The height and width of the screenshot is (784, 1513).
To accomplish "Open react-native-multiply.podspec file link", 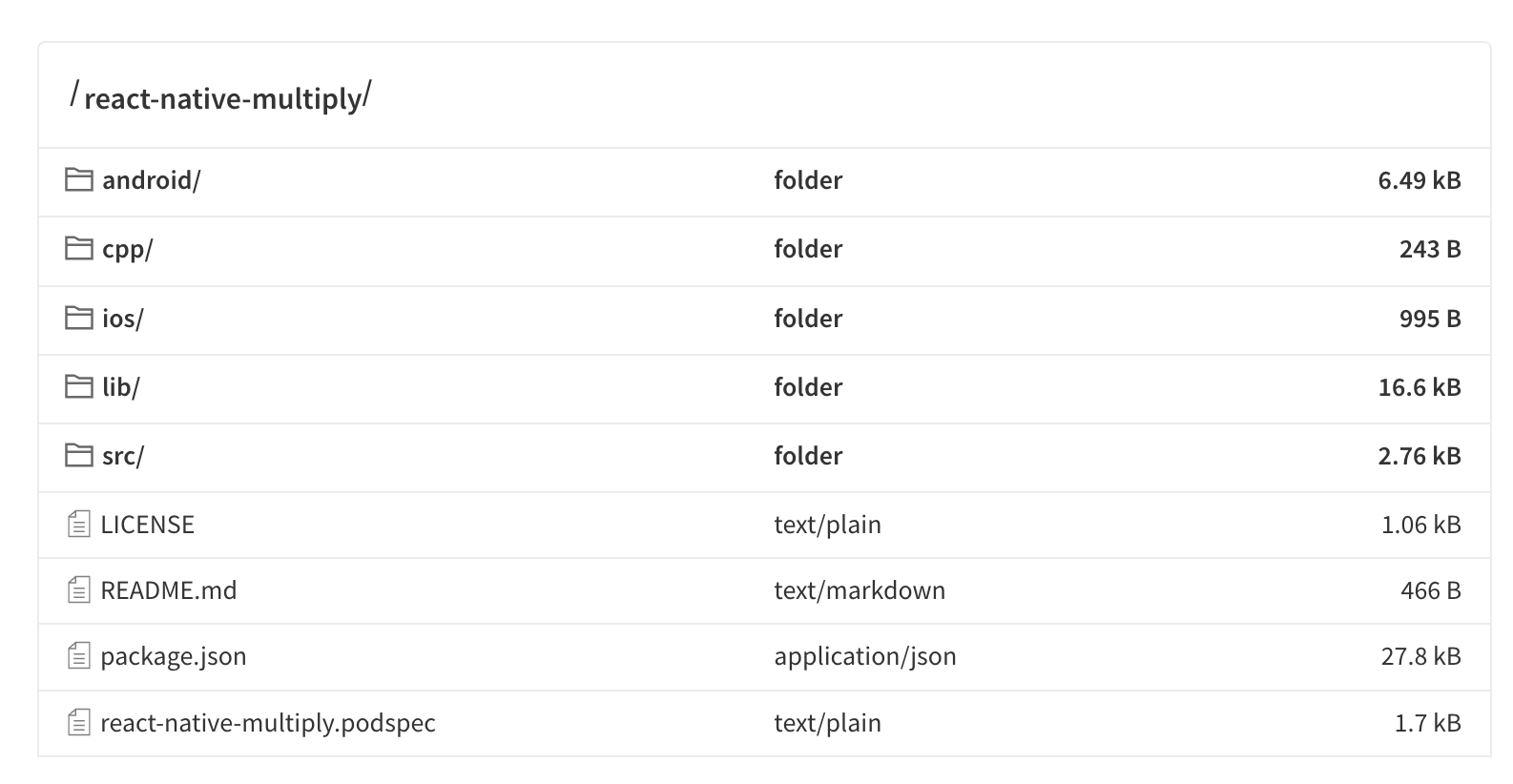I will tap(268, 723).
